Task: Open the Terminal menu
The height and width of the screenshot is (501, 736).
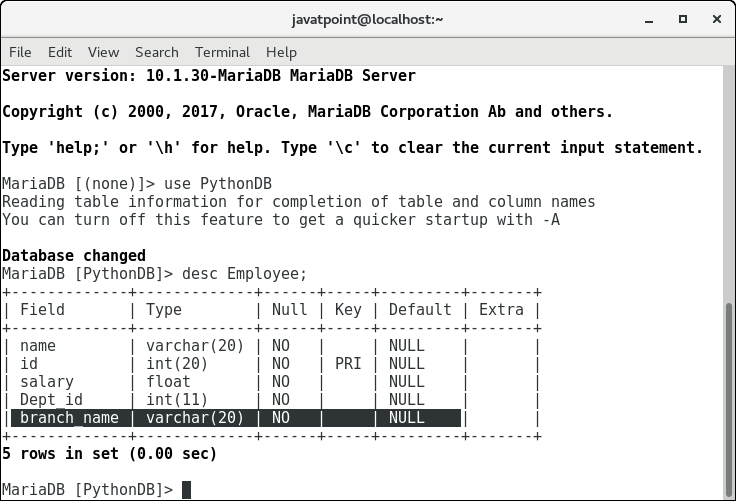Action: coord(222,52)
